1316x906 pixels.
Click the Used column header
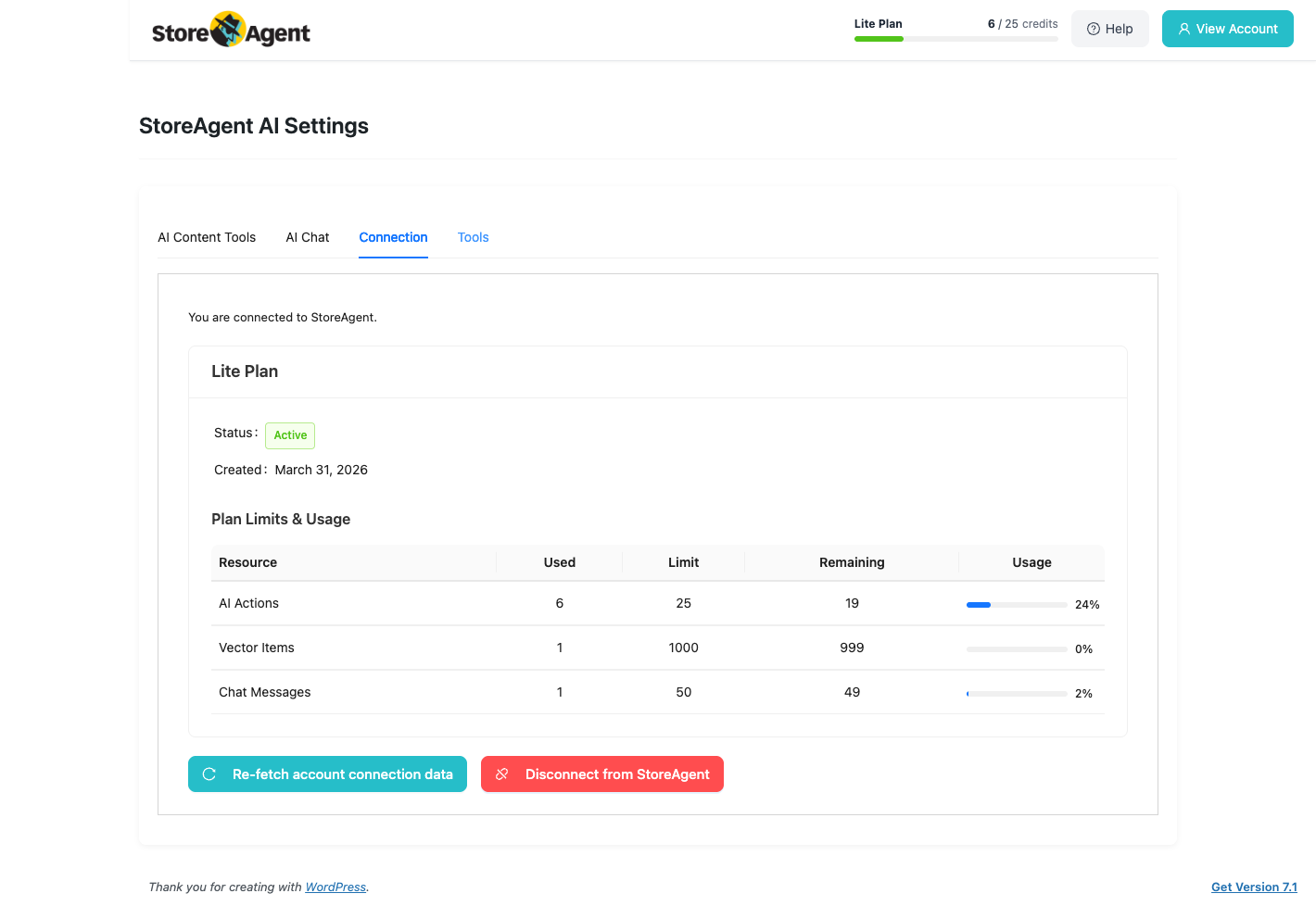click(560, 562)
